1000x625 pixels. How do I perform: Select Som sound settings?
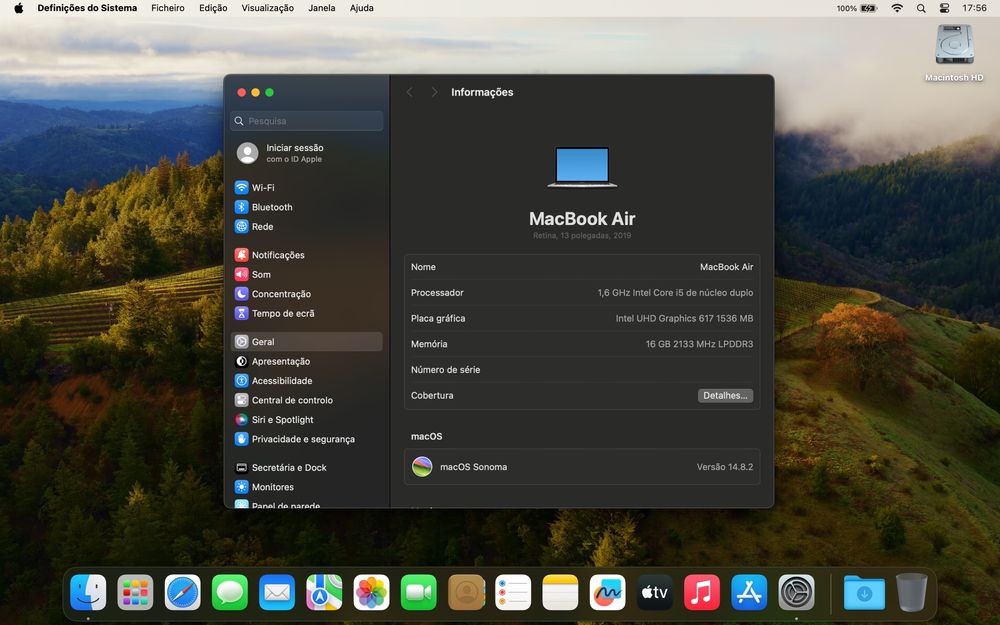[x=307, y=274]
